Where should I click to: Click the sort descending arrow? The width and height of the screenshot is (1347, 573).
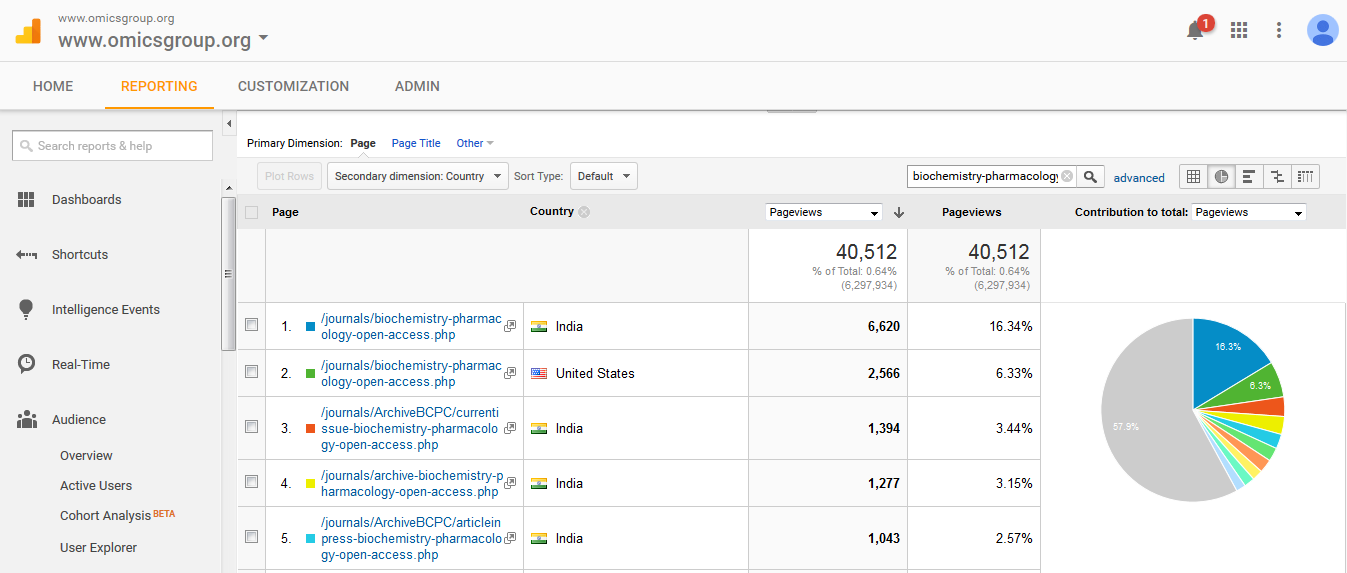[x=899, y=212]
